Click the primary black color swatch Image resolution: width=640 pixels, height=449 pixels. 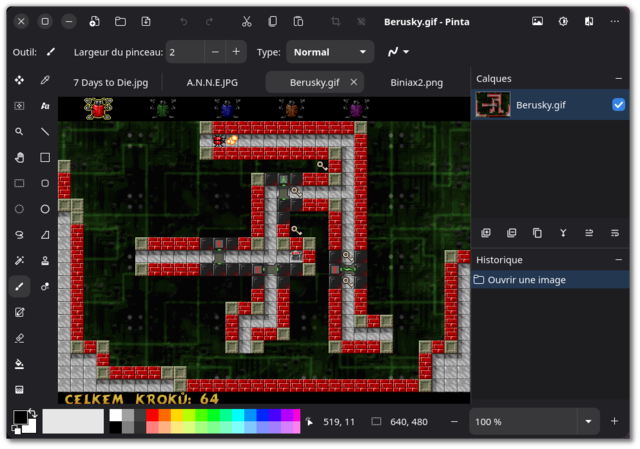20,417
